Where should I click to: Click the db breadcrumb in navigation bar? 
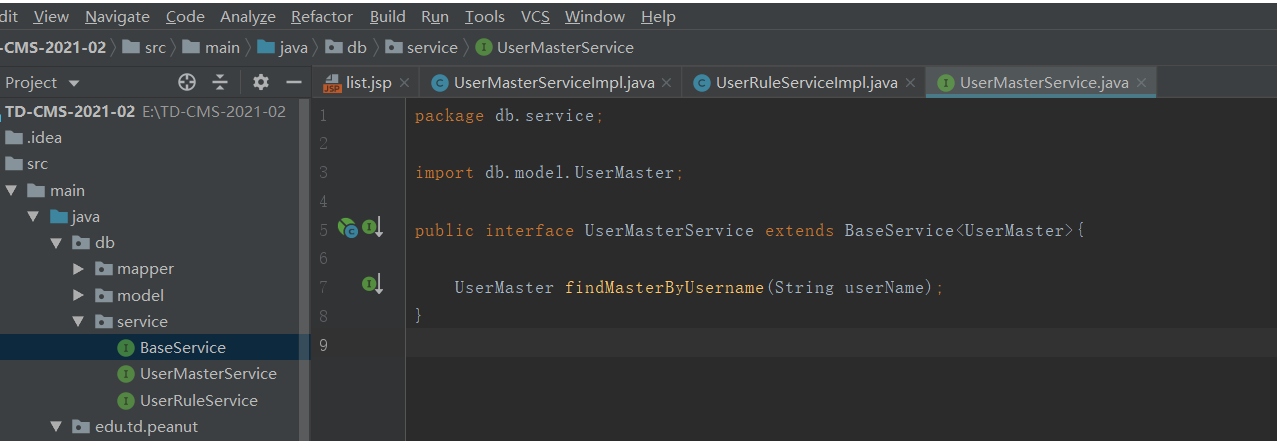pos(346,47)
